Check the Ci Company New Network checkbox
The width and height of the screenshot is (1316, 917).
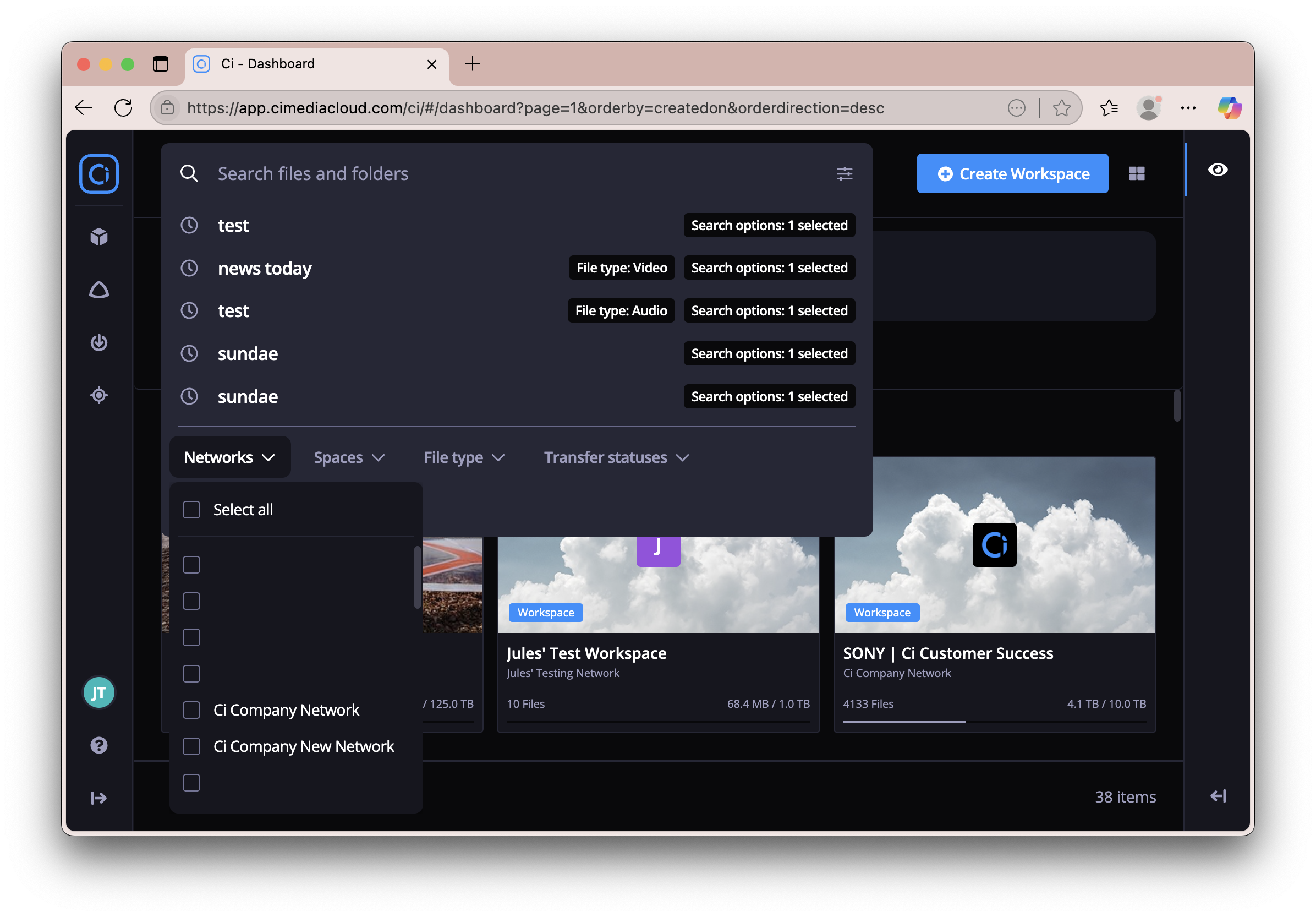[x=191, y=746]
